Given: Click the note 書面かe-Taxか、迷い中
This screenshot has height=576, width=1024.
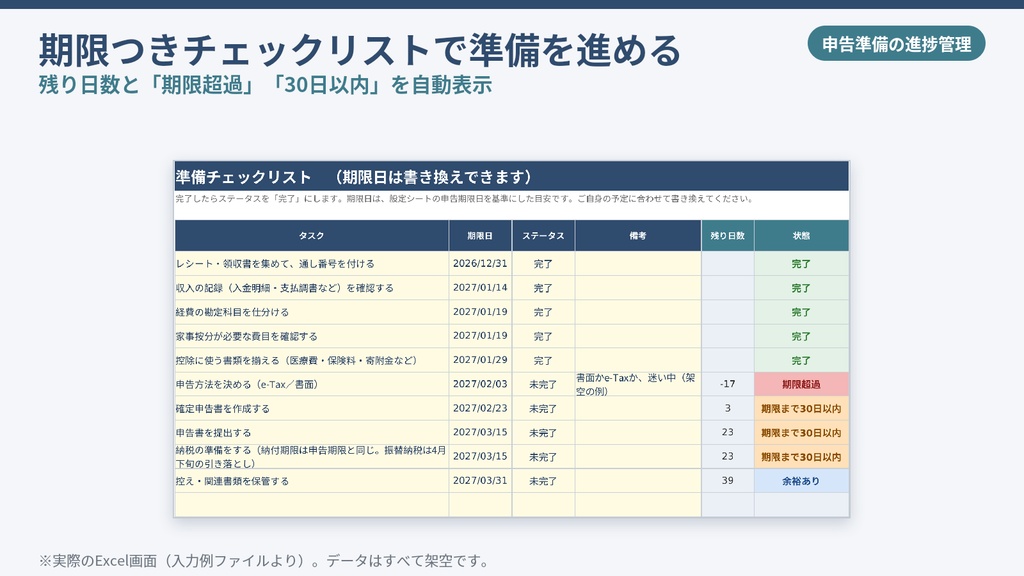Looking at the screenshot, I should (636, 385).
